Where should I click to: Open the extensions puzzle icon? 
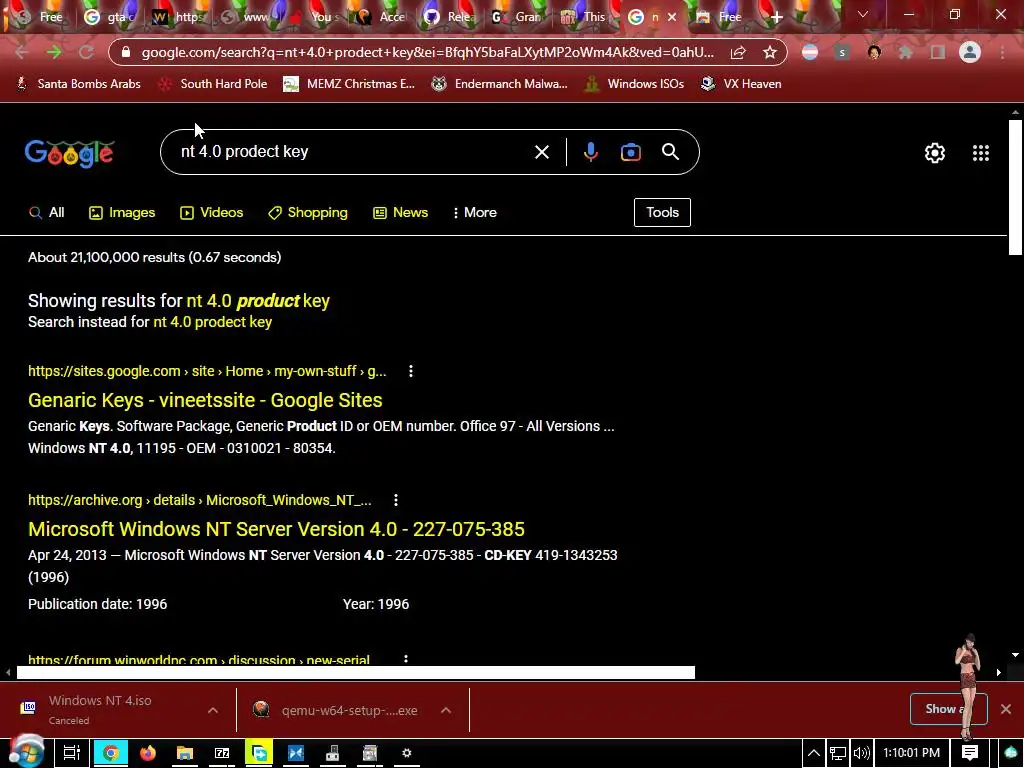[x=905, y=52]
